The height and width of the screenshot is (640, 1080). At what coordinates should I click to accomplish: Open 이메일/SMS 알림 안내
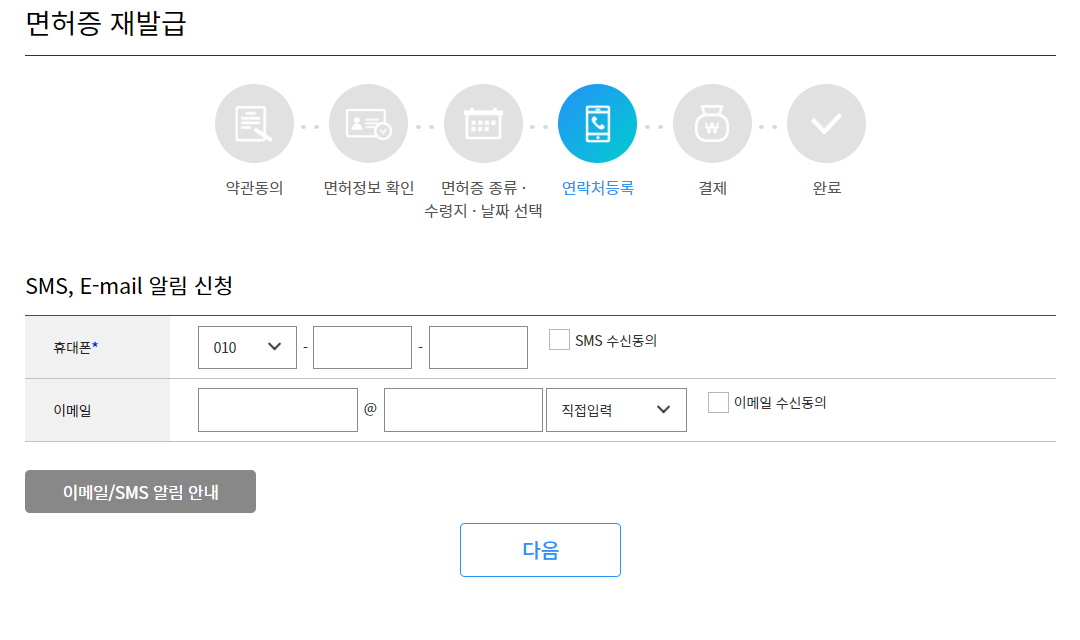coord(140,491)
